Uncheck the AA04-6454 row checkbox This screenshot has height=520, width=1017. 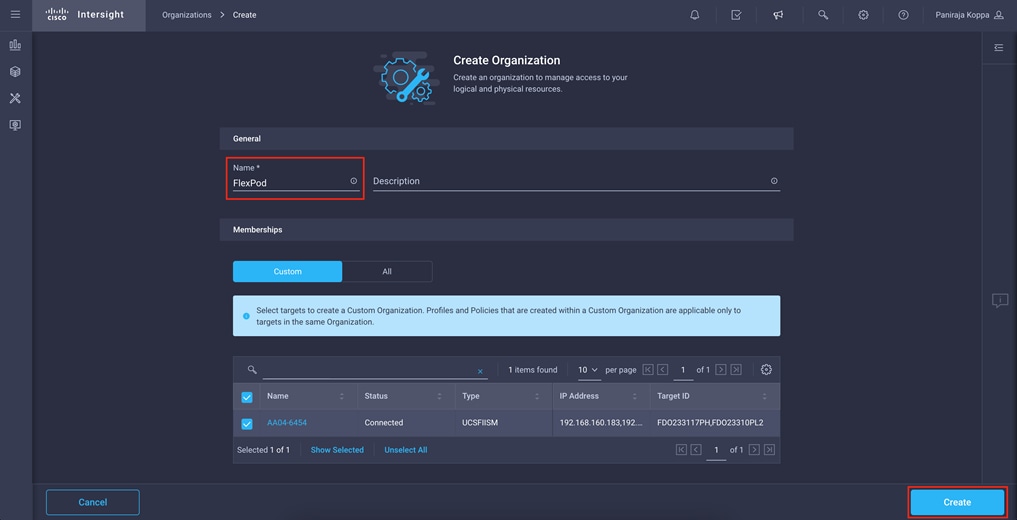(246, 423)
